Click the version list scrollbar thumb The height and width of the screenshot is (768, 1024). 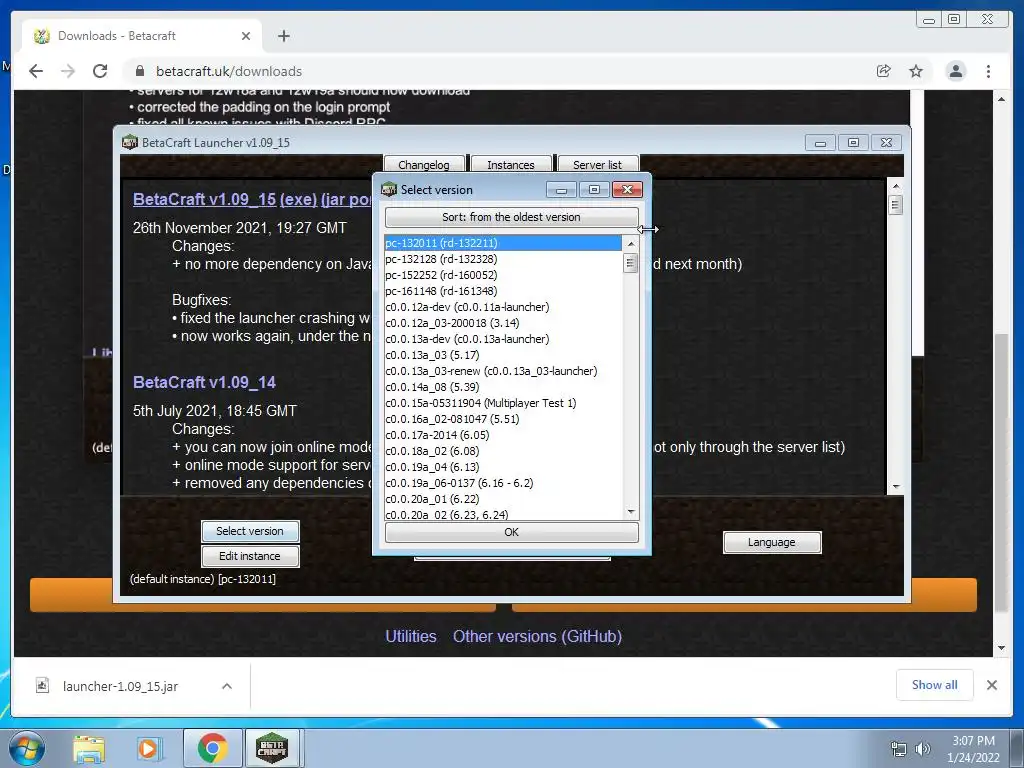pos(630,263)
